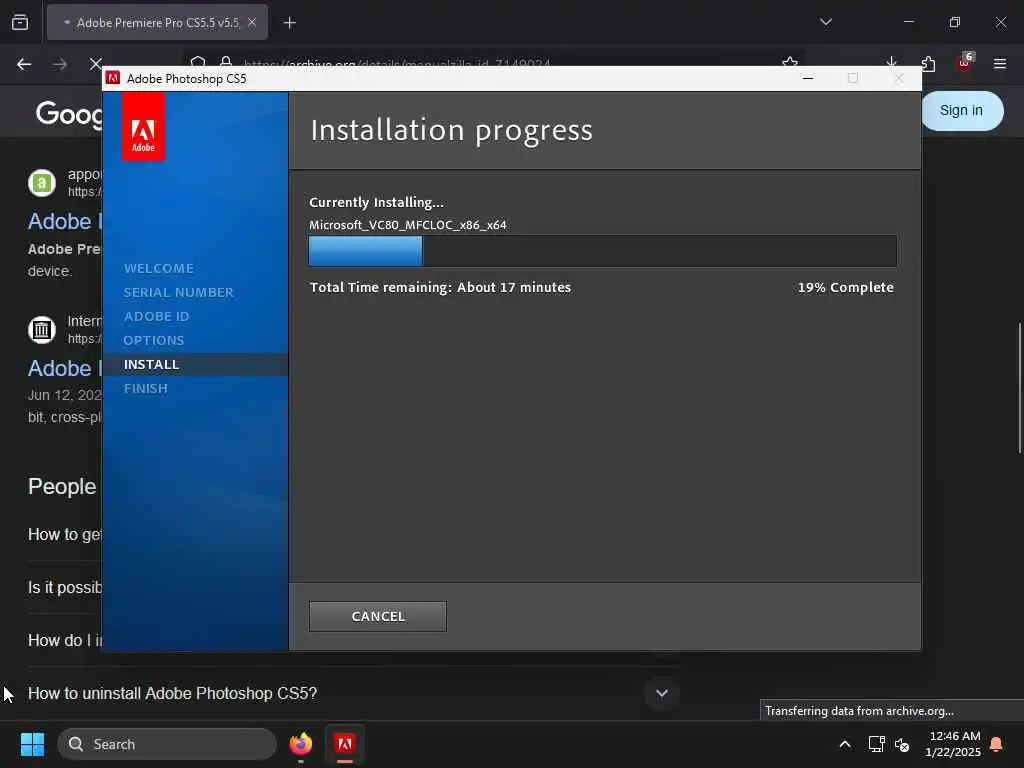This screenshot has height=768, width=1024.
Task: Open Adobe installer from the taskbar
Action: click(345, 744)
